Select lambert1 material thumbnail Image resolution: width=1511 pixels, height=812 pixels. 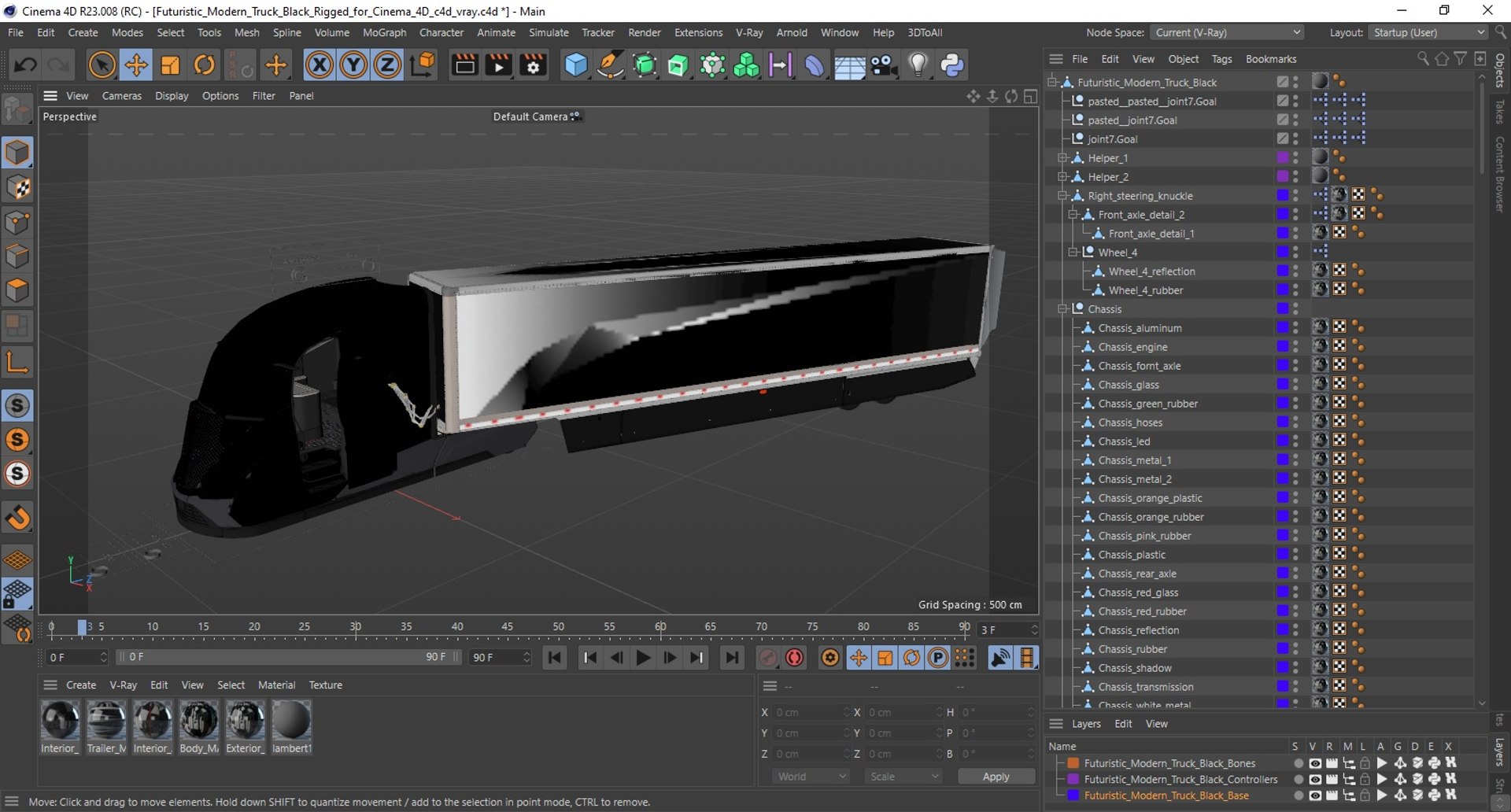point(291,728)
